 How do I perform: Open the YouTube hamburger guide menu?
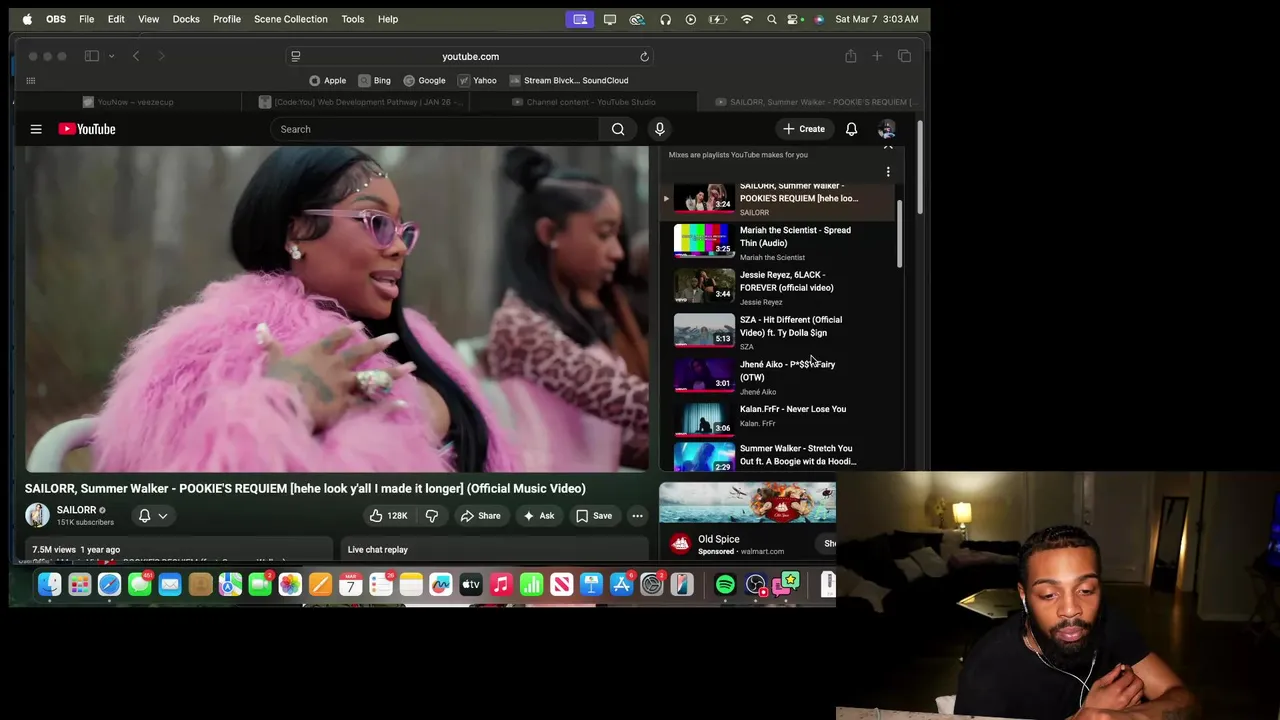coord(36,129)
